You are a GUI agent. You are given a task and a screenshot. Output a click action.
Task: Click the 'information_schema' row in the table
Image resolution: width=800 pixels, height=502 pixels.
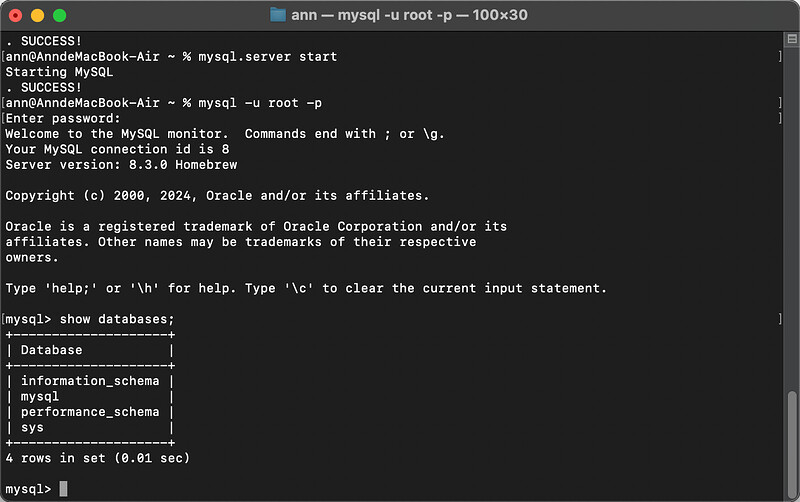[90, 381]
